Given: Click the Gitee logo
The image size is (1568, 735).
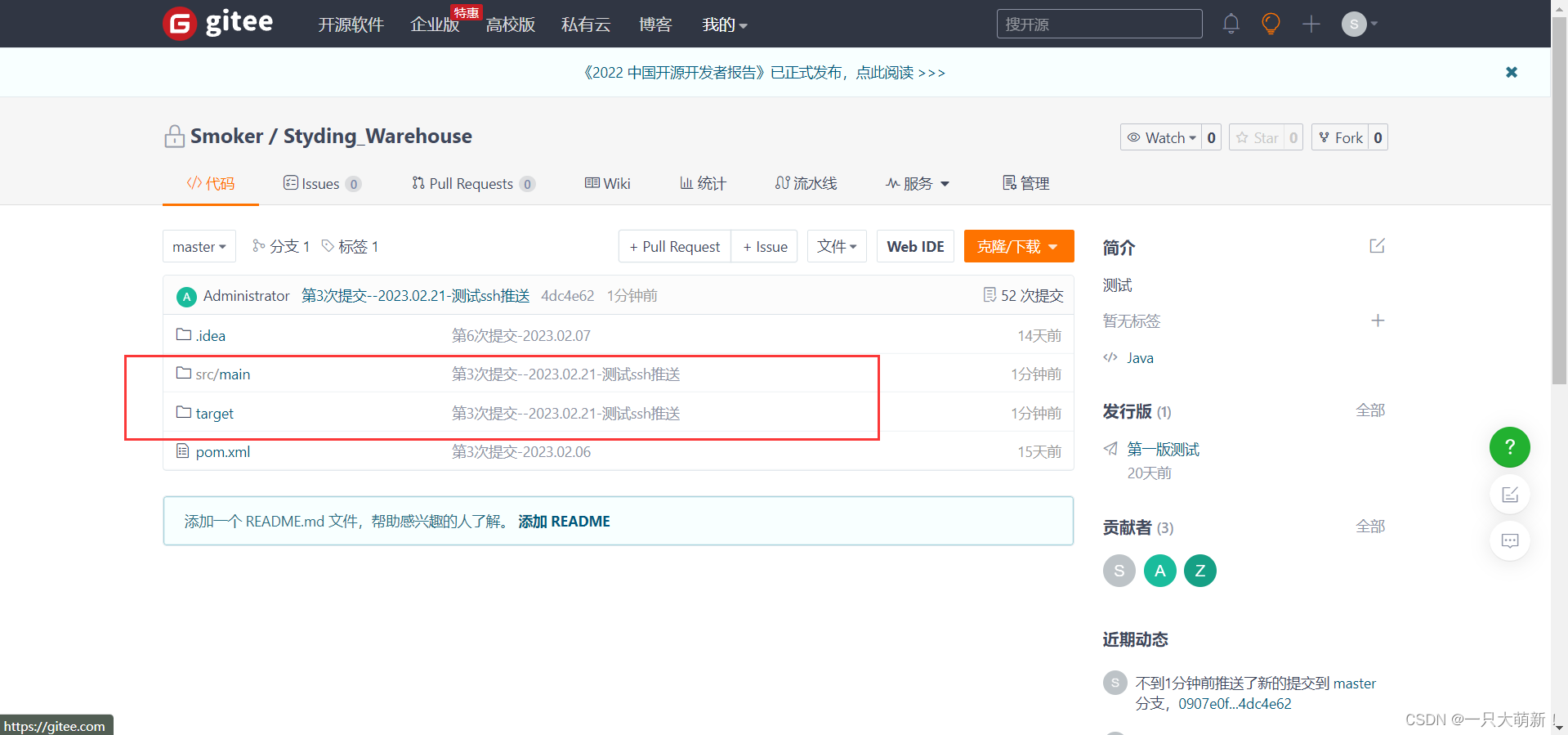Looking at the screenshot, I should [x=217, y=23].
